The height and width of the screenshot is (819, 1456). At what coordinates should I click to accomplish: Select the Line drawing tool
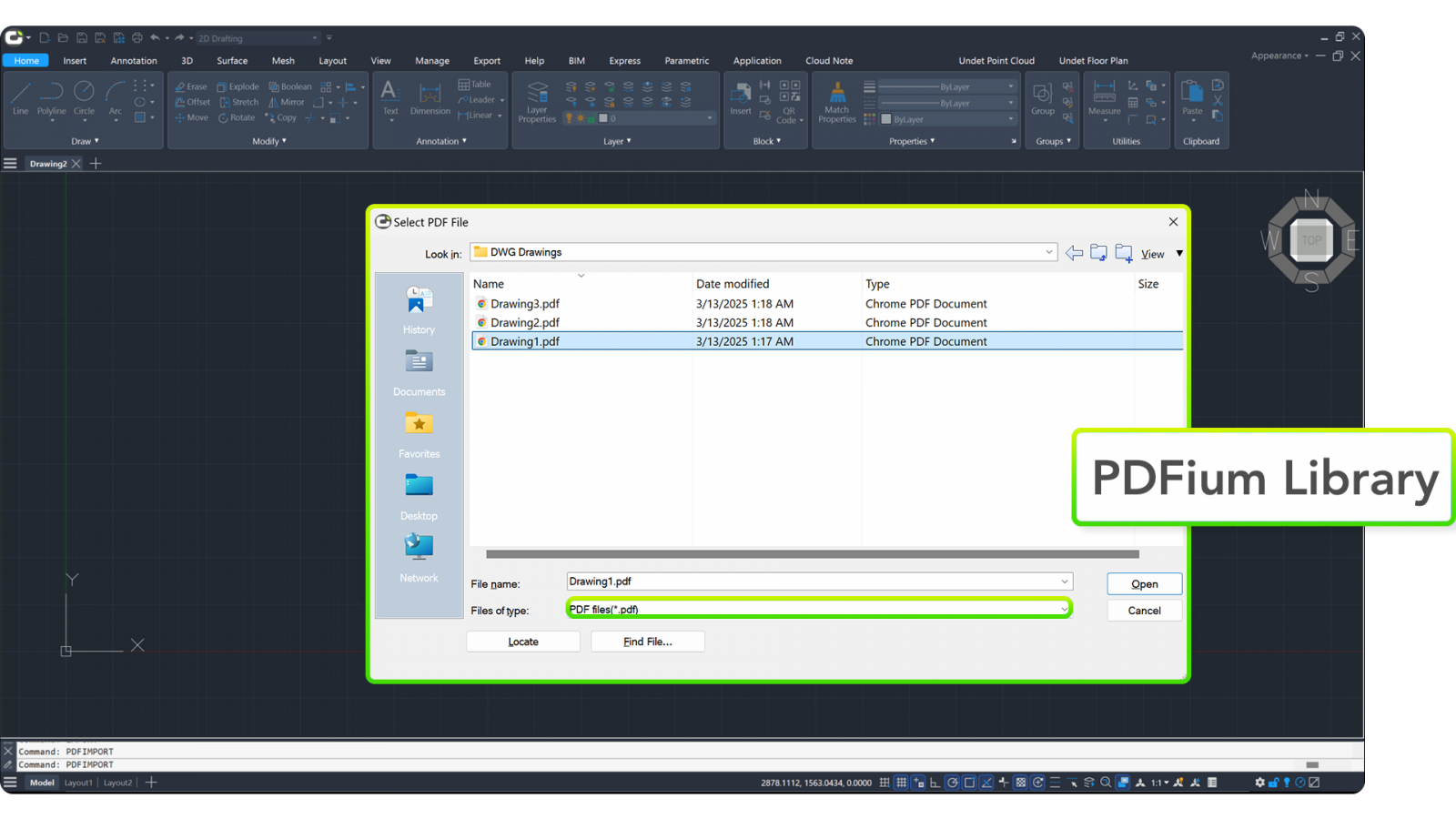pos(20,98)
